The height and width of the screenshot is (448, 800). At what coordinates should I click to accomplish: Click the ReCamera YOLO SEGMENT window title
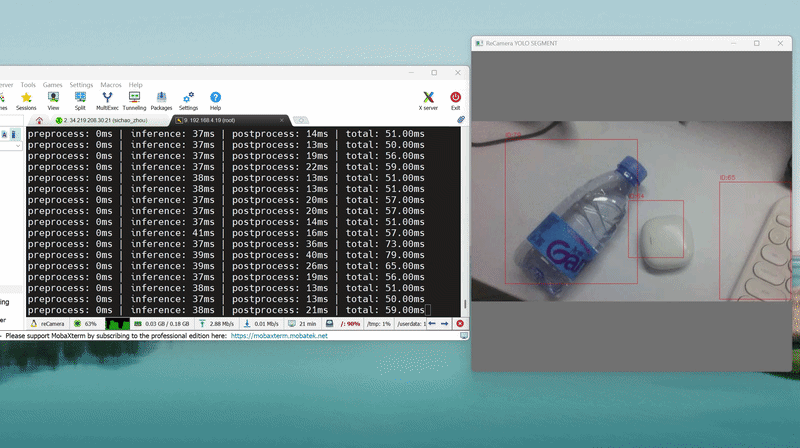(x=521, y=43)
